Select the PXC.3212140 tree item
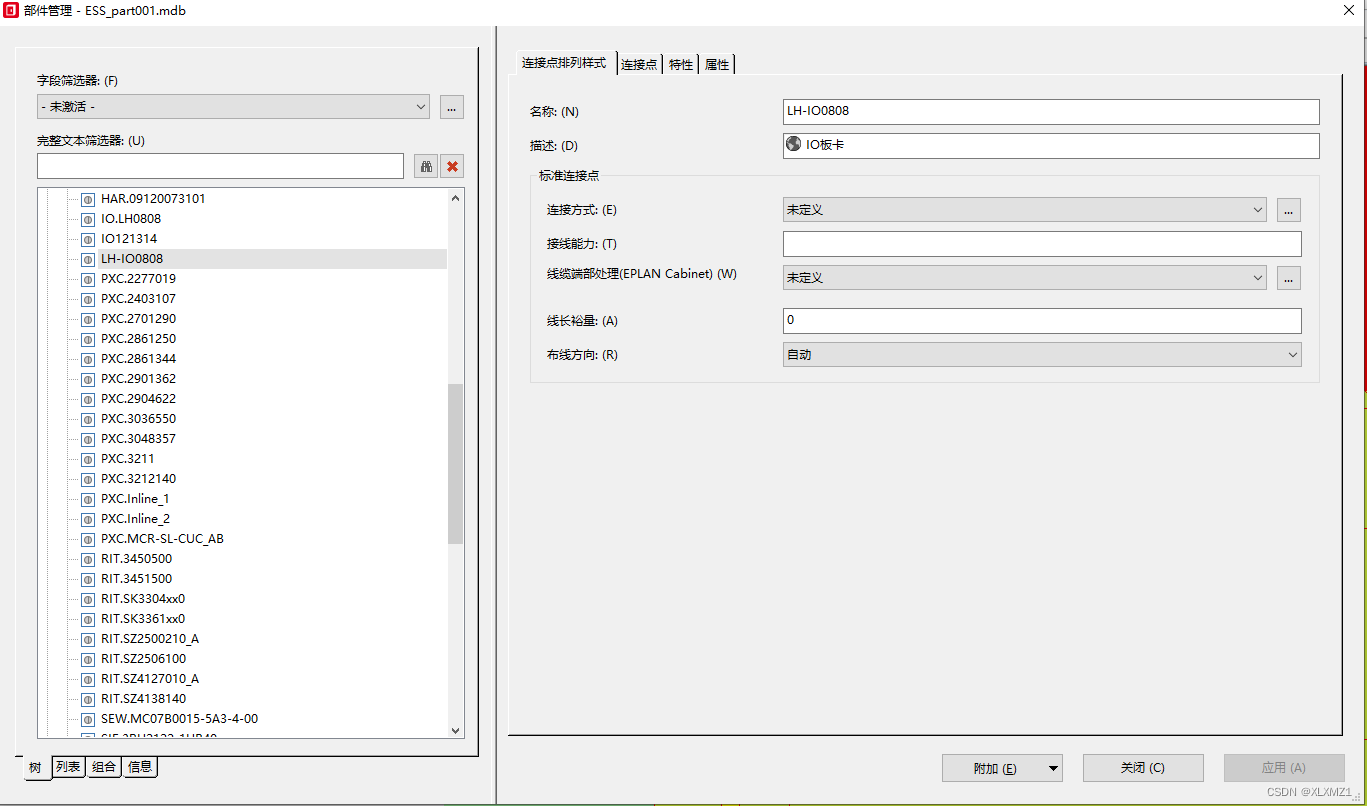This screenshot has height=806, width=1367. point(138,479)
